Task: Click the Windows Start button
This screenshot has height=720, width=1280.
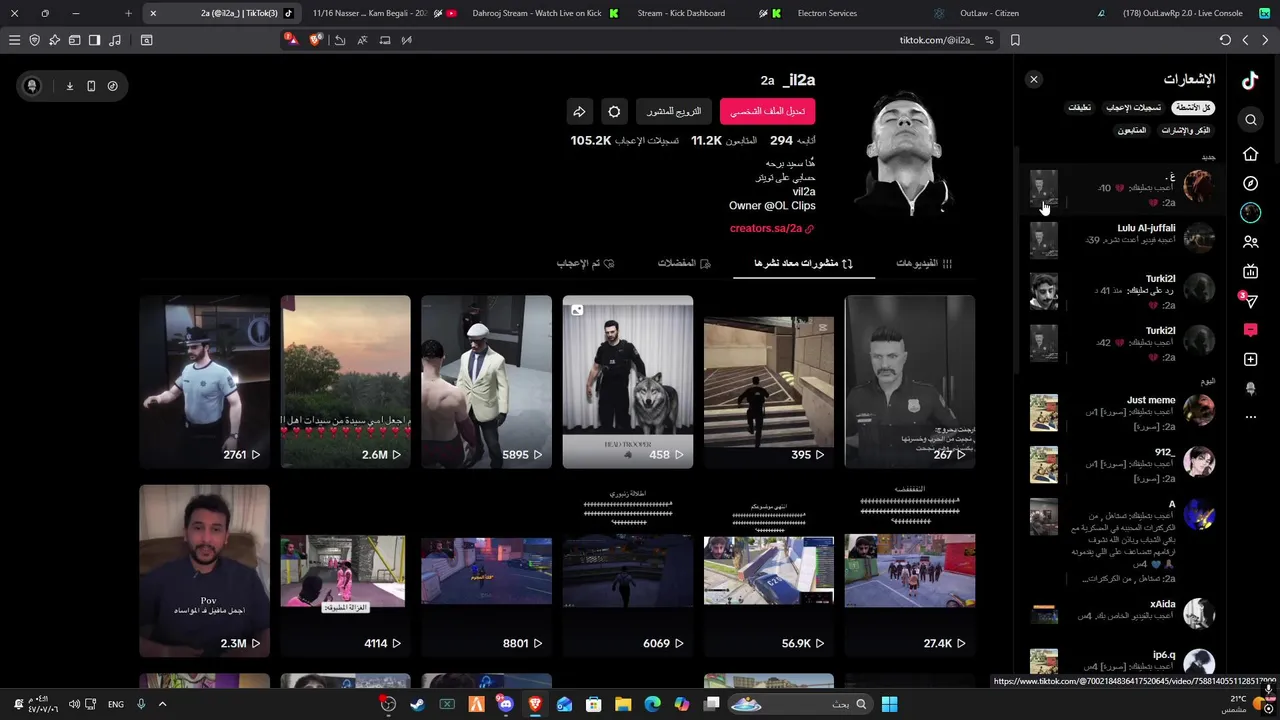Action: pos(889,704)
